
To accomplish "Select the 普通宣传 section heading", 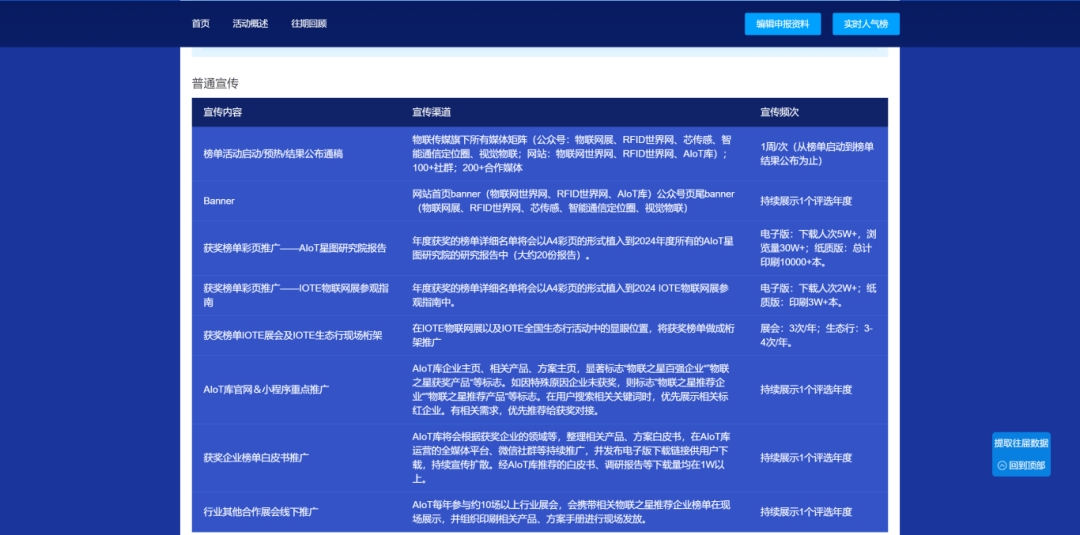I will tap(215, 84).
